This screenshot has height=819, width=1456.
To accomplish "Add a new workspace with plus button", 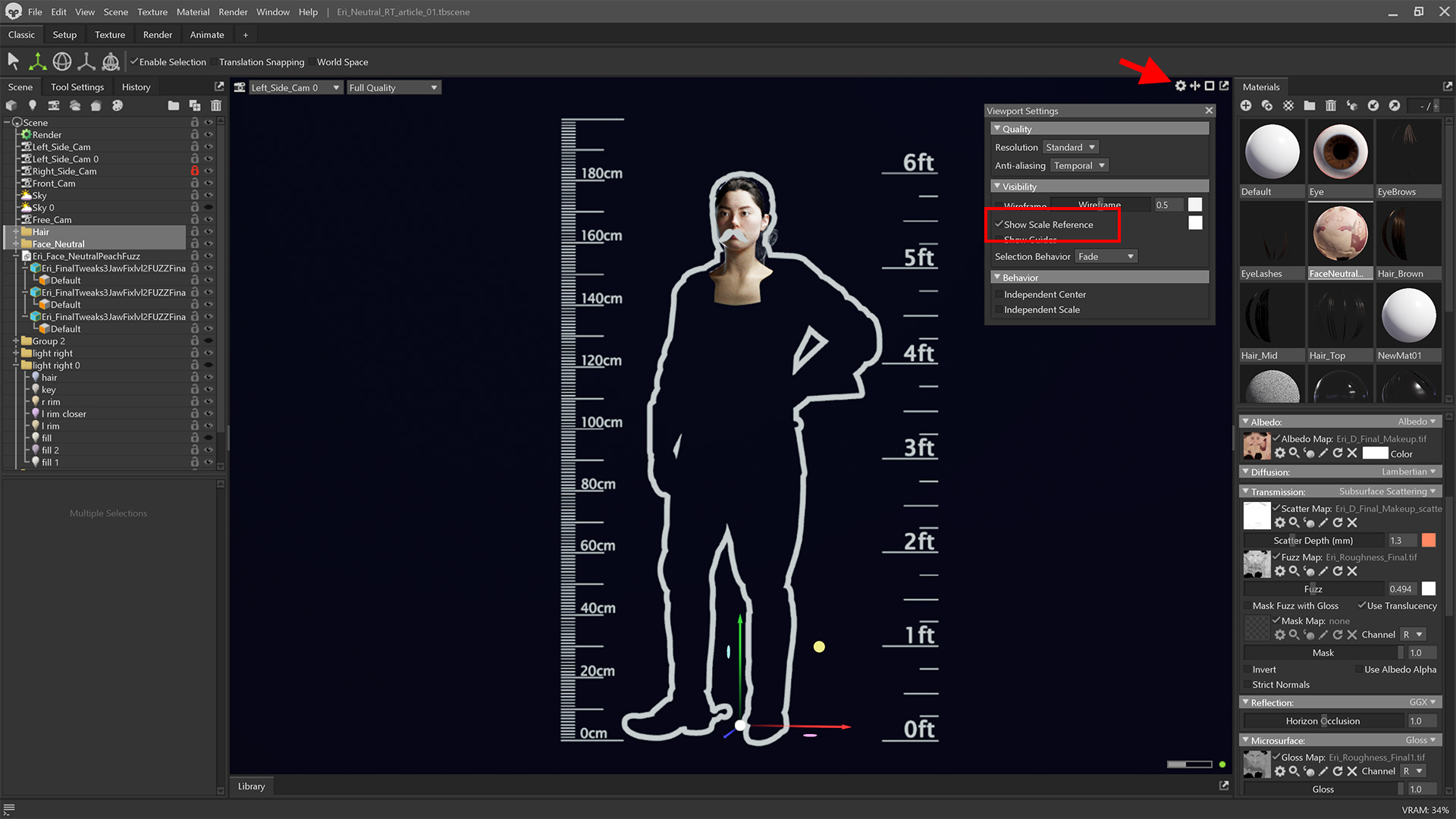I will (x=245, y=35).
